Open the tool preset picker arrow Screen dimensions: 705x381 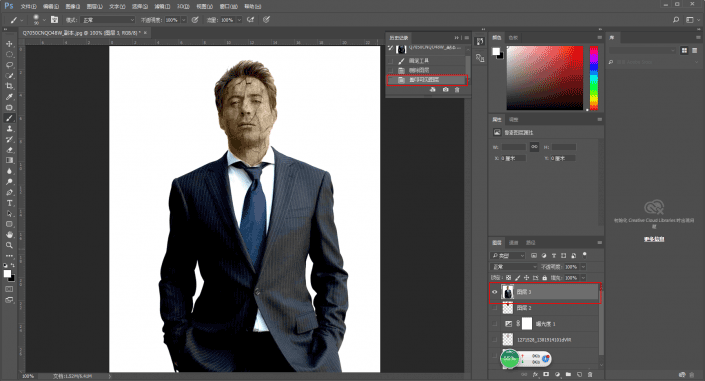(22, 20)
